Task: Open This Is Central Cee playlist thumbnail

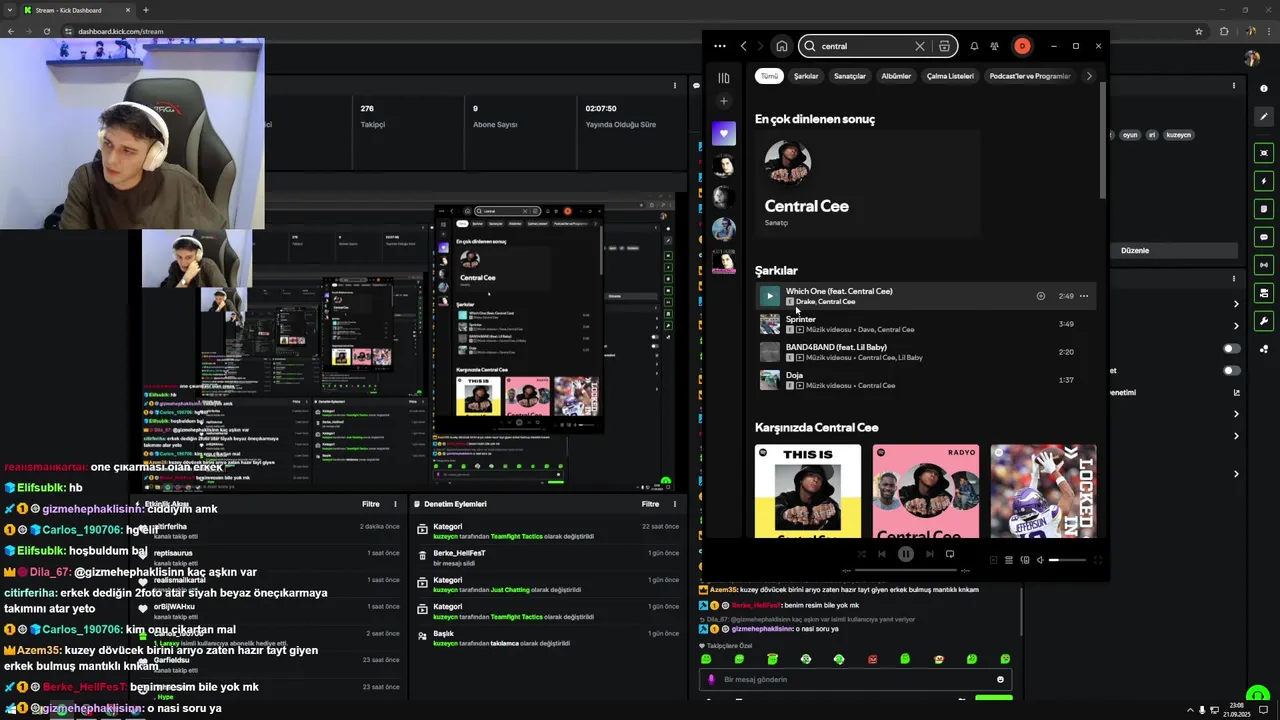Action: pyautogui.click(x=808, y=491)
